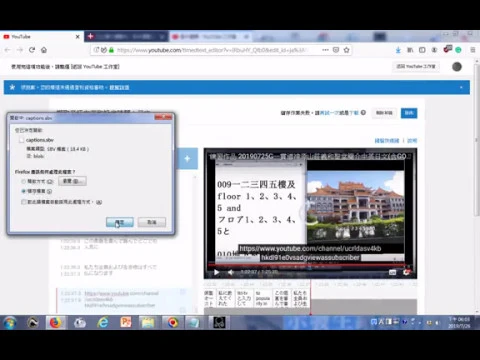
Task: Click the YouTube account avatar
Action: [457, 67]
